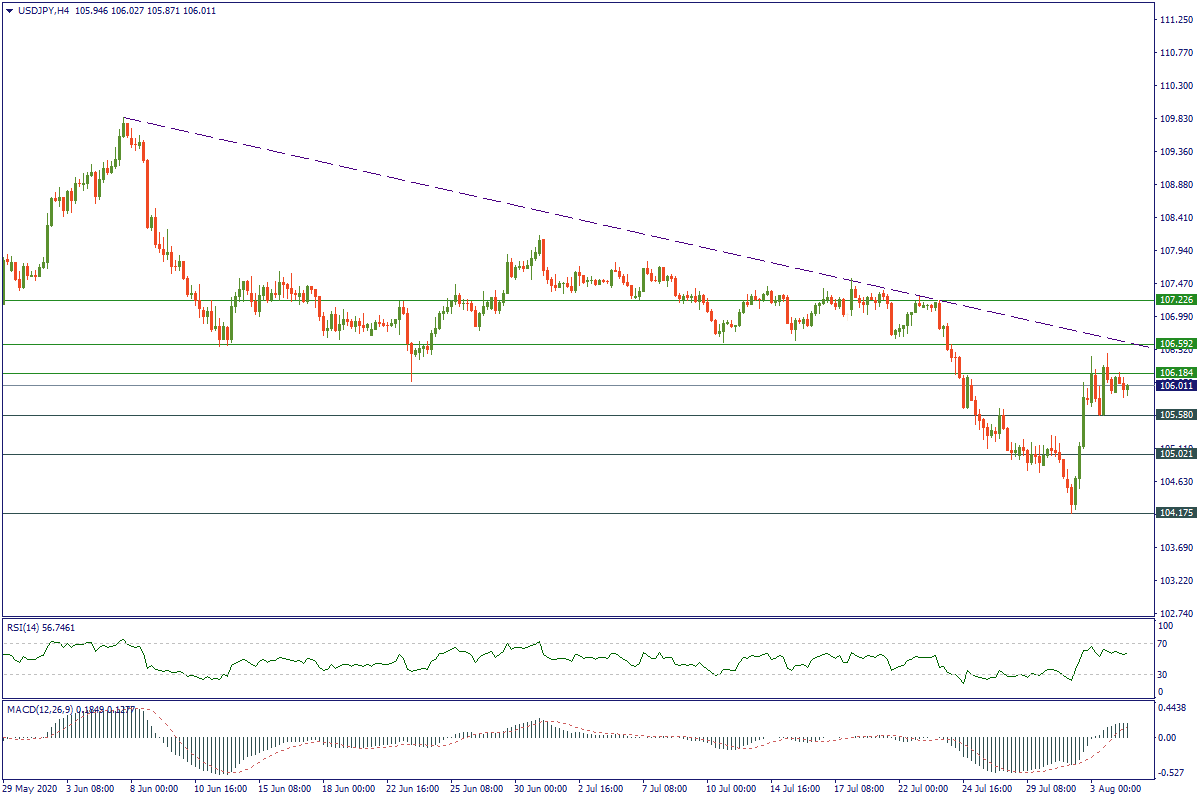Click the 102.740 value on price axis
This screenshot has height=800, width=1200.
pyautogui.click(x=1172, y=613)
